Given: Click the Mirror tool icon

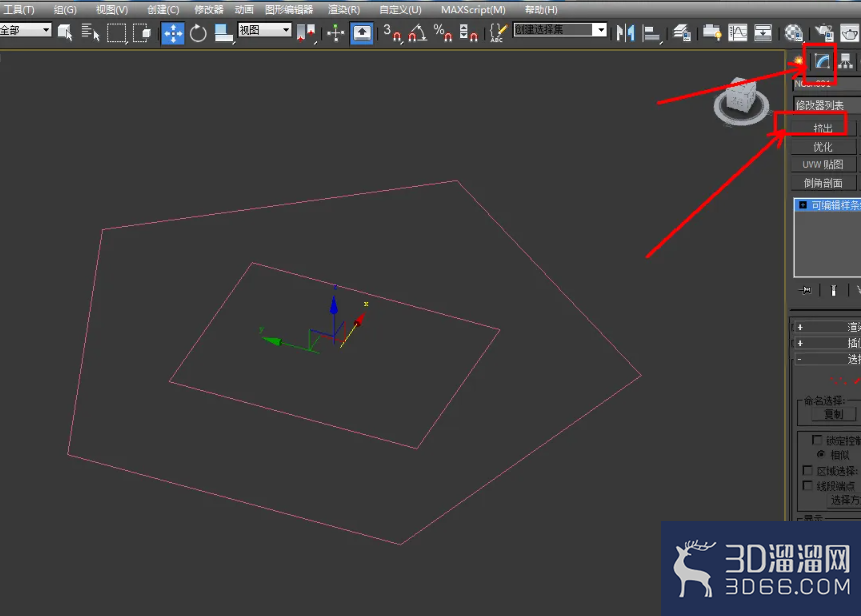Looking at the screenshot, I should [625, 33].
